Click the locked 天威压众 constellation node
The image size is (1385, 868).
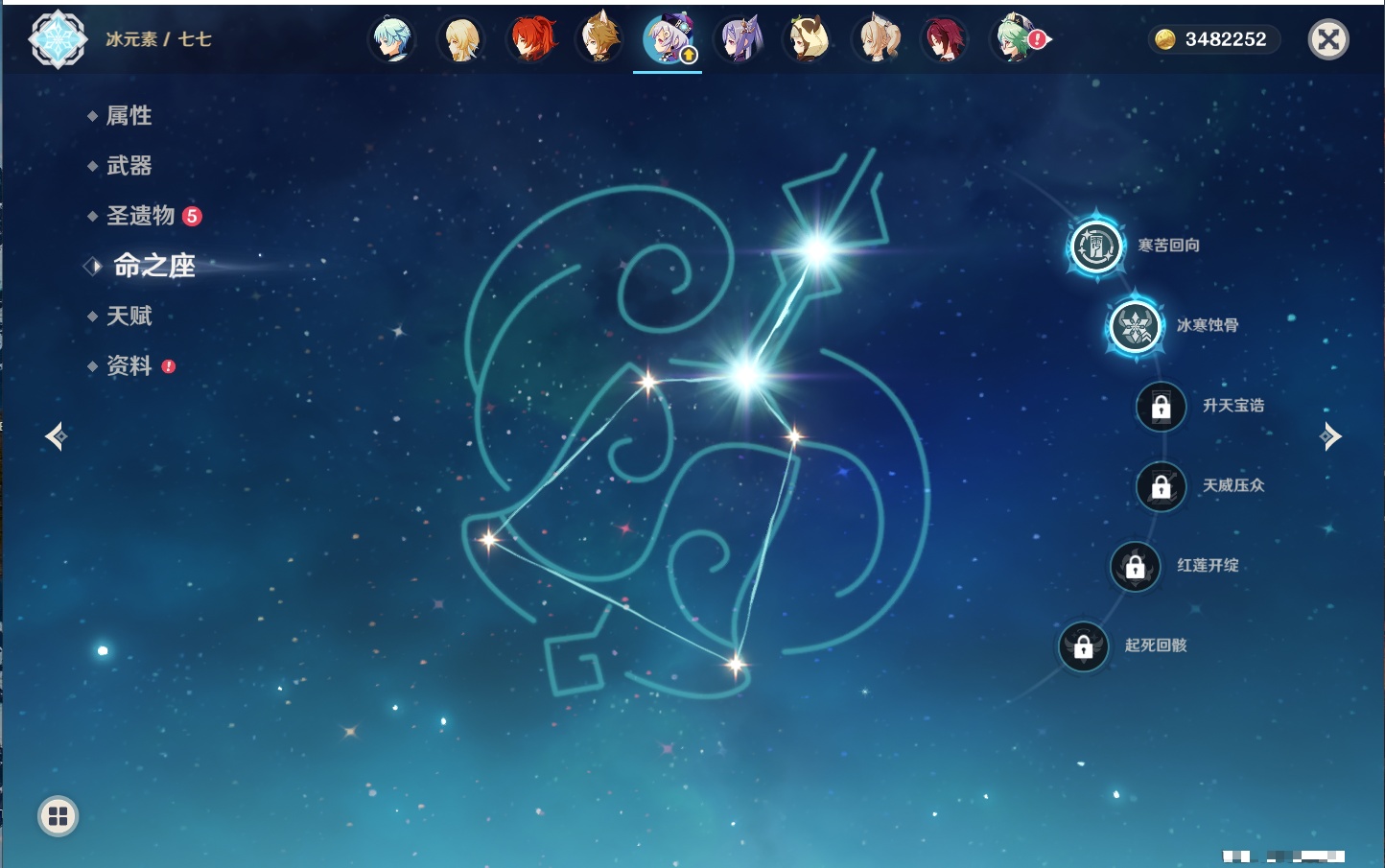point(1162,486)
